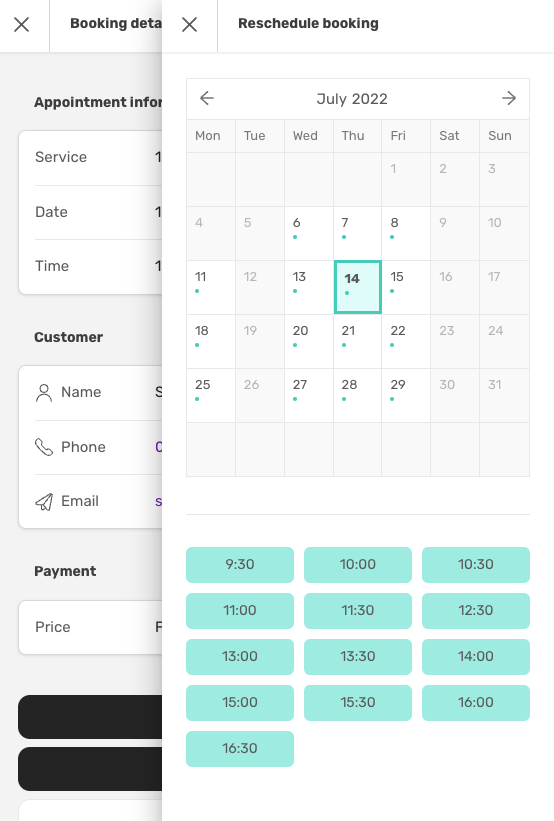This screenshot has height=821, width=554.
Task: Pick July 6 in the calendar
Action: [309, 233]
